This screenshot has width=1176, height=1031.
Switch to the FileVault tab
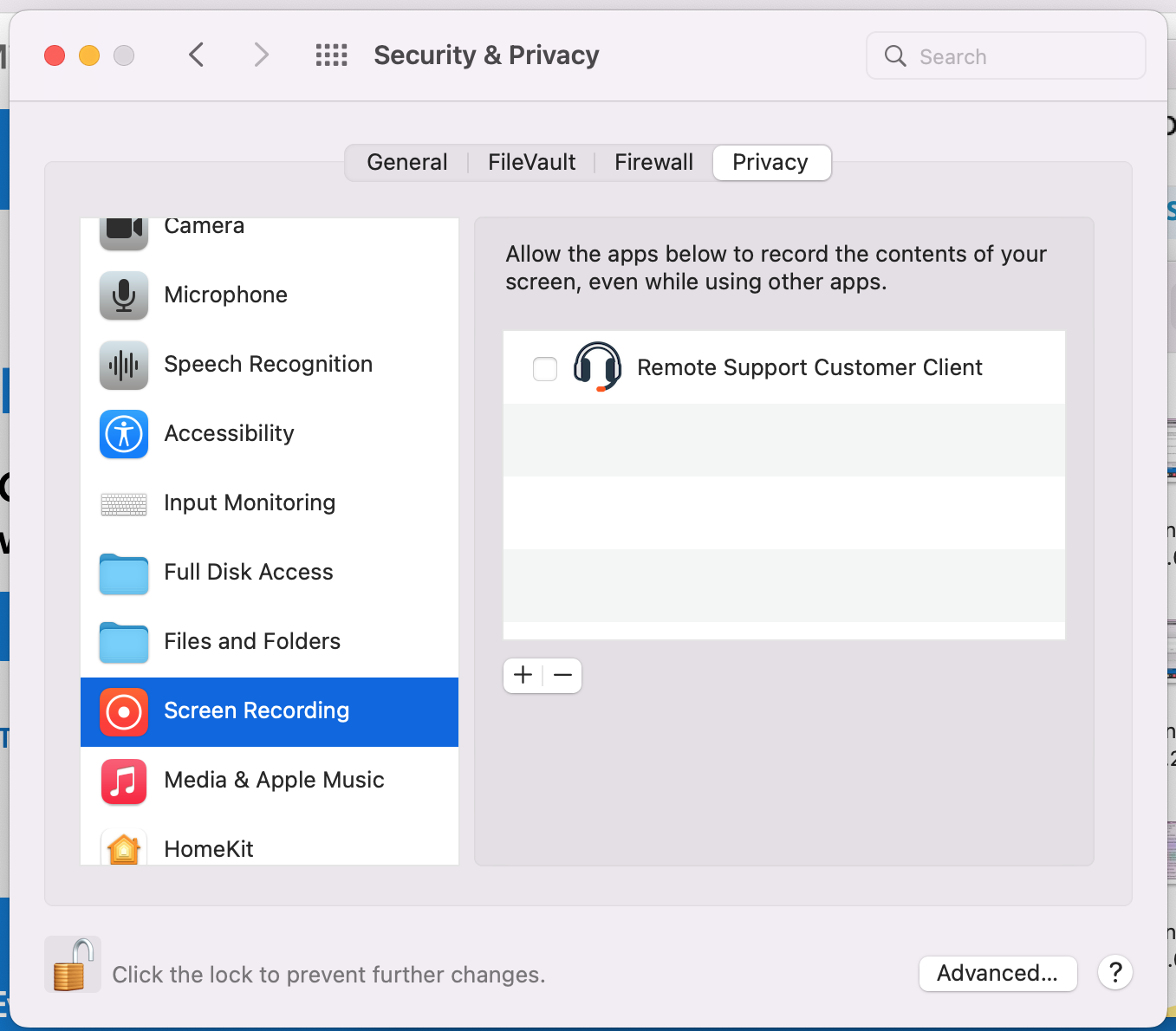coord(531,163)
